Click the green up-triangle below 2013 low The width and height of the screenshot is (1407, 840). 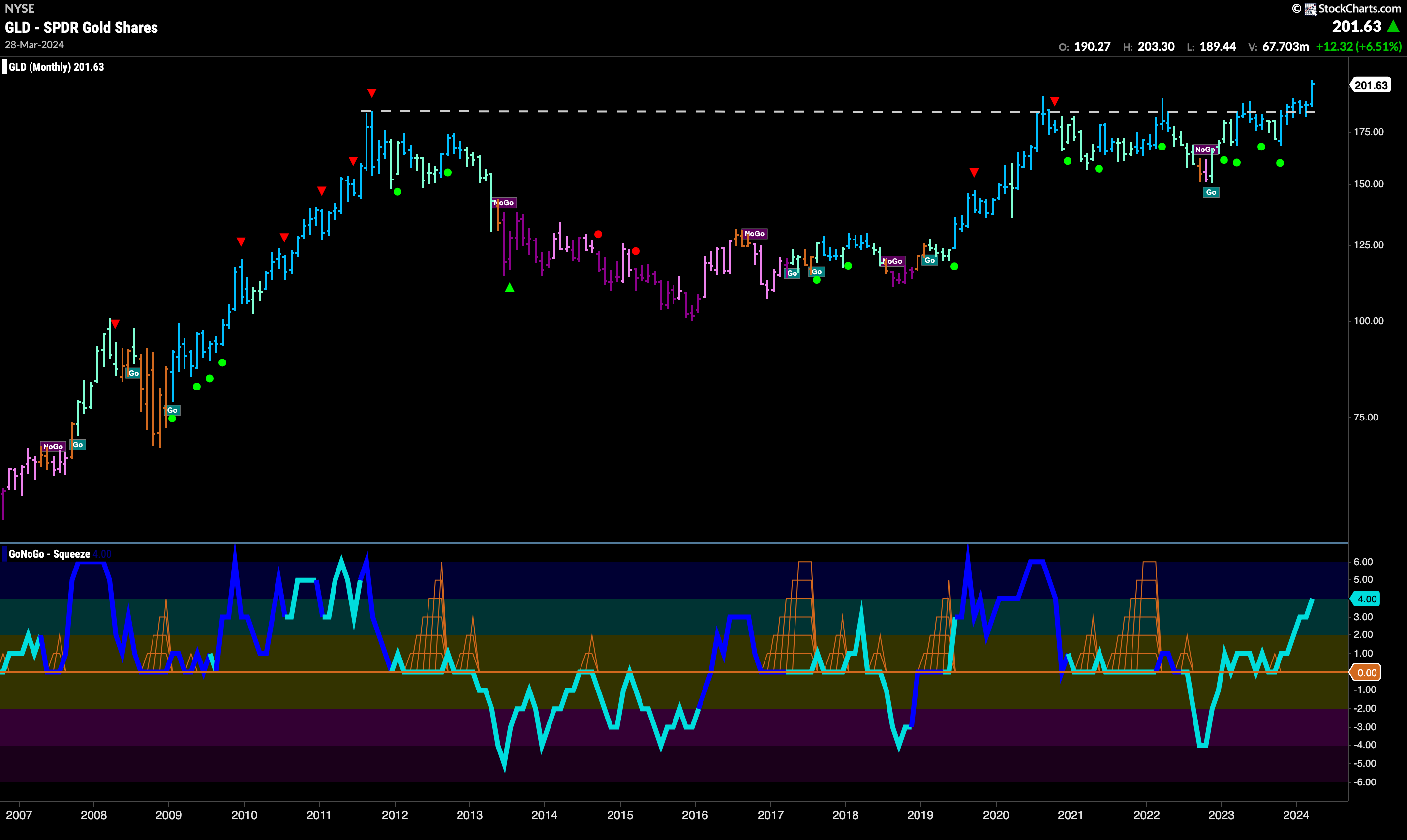coord(510,288)
